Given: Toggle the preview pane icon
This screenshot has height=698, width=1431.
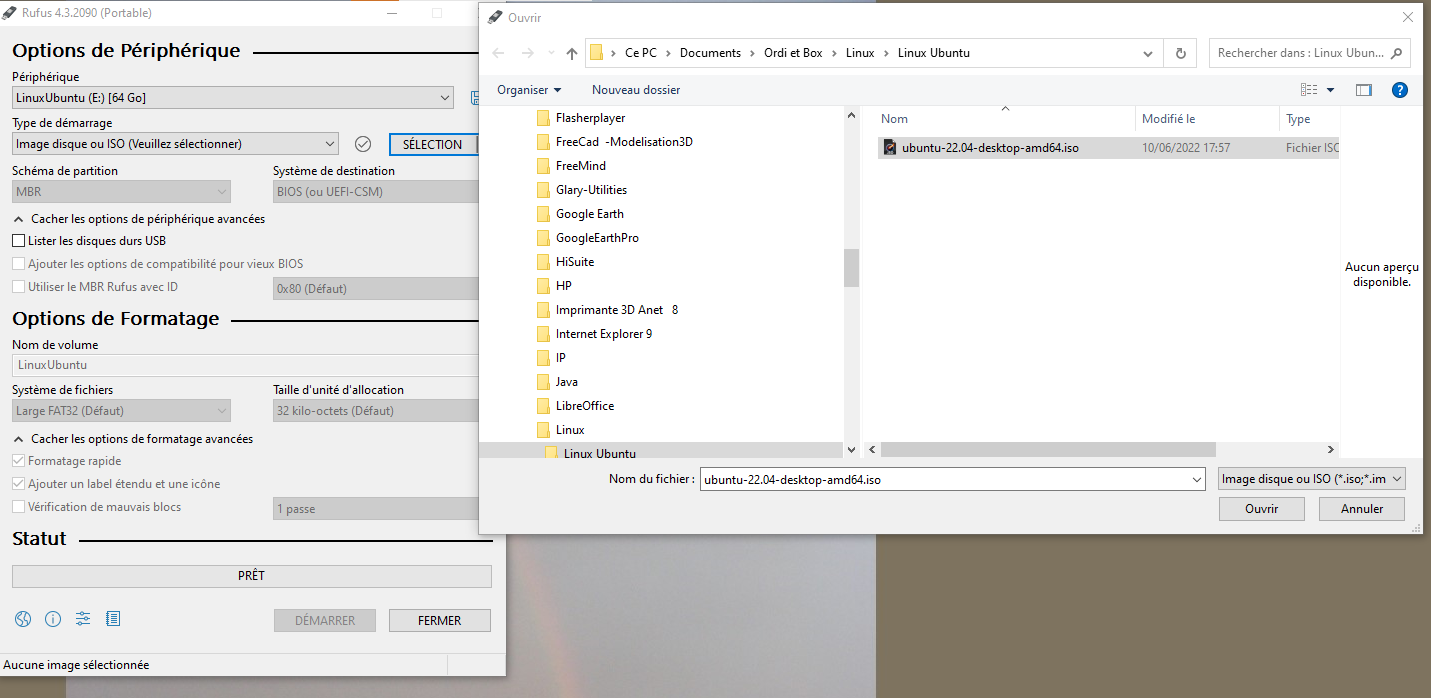Looking at the screenshot, I should point(1363,90).
